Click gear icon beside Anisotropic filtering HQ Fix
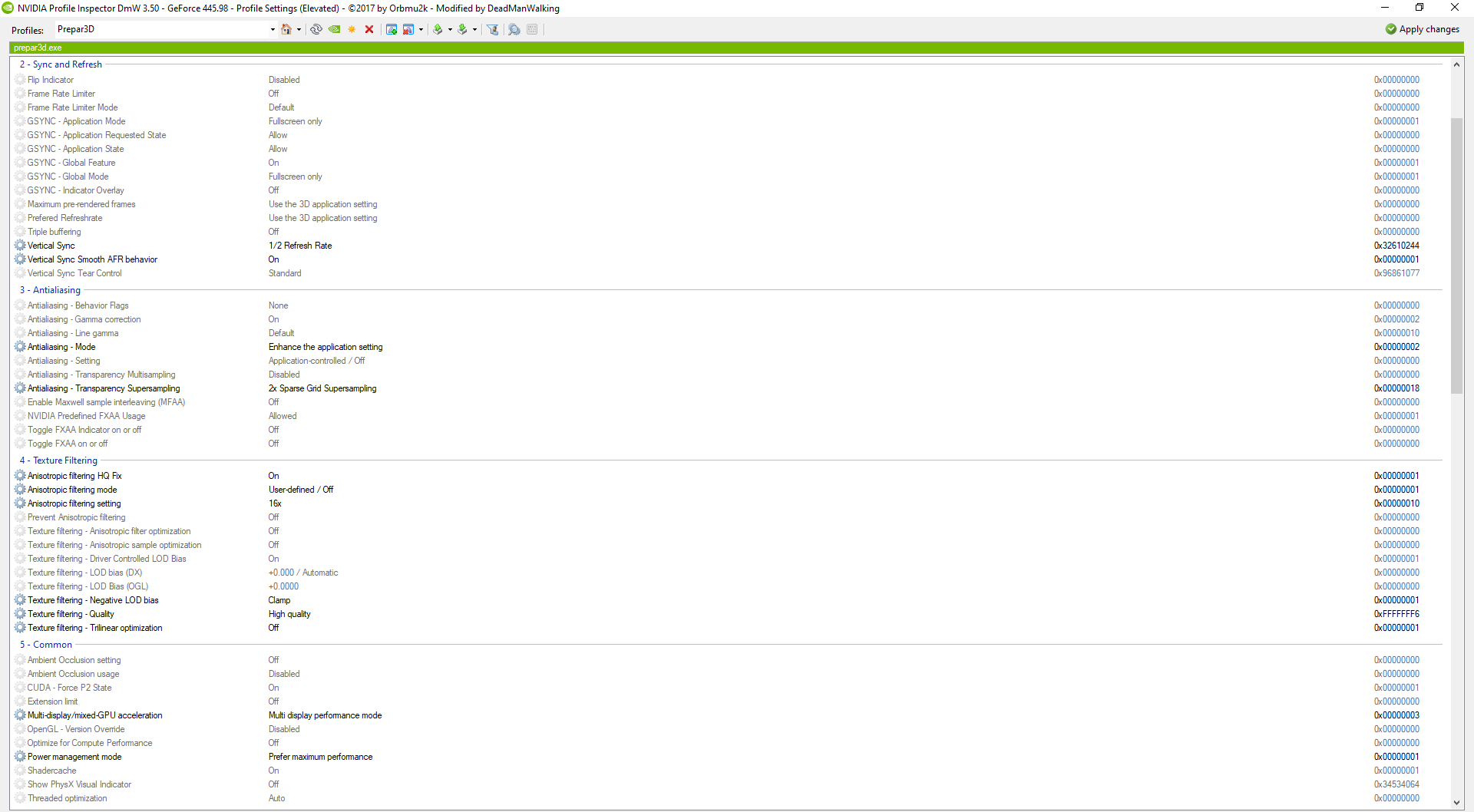Image resolution: width=1474 pixels, height=812 pixels. [20, 476]
